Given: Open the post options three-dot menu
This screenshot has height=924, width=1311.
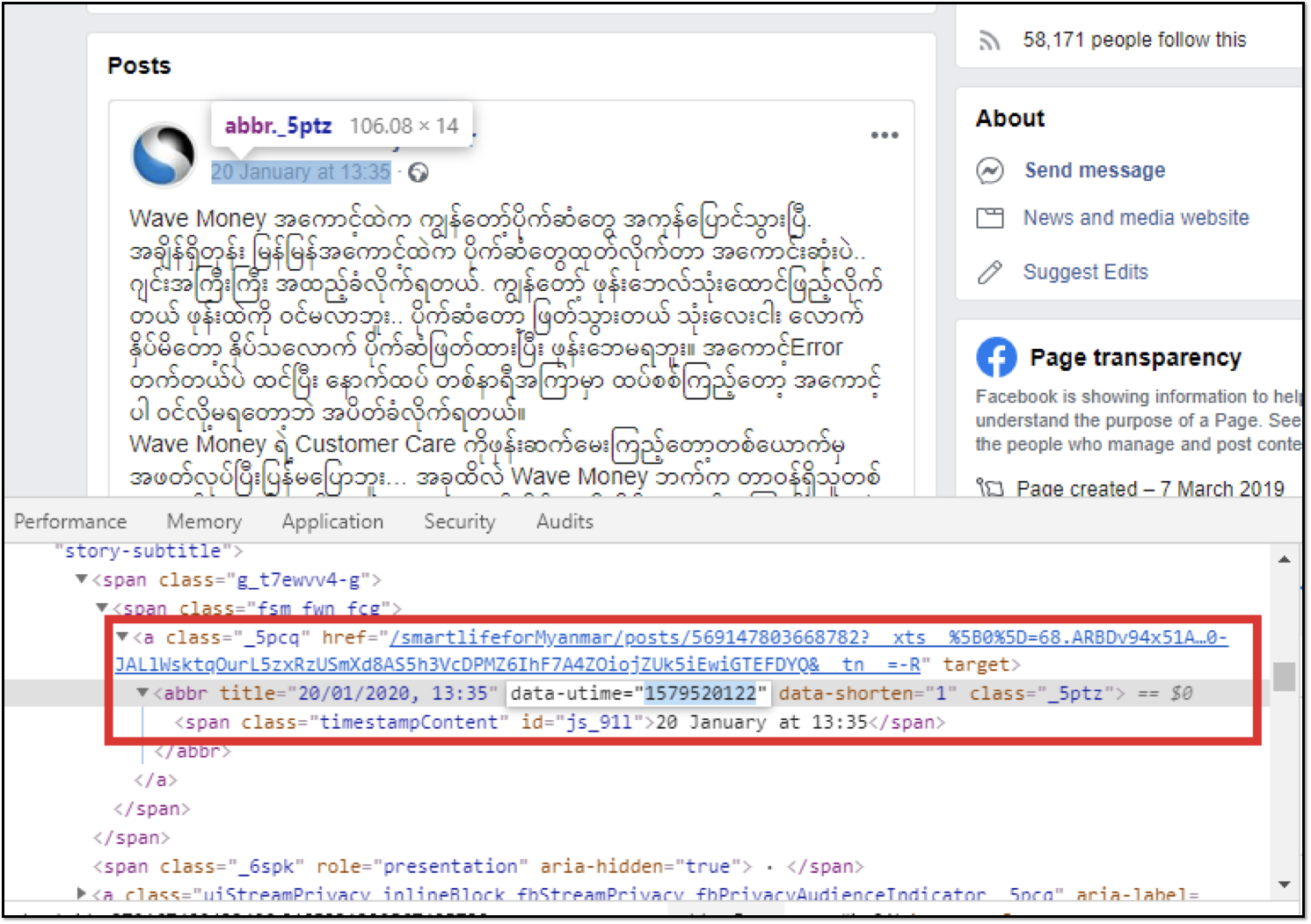Looking at the screenshot, I should click(885, 135).
